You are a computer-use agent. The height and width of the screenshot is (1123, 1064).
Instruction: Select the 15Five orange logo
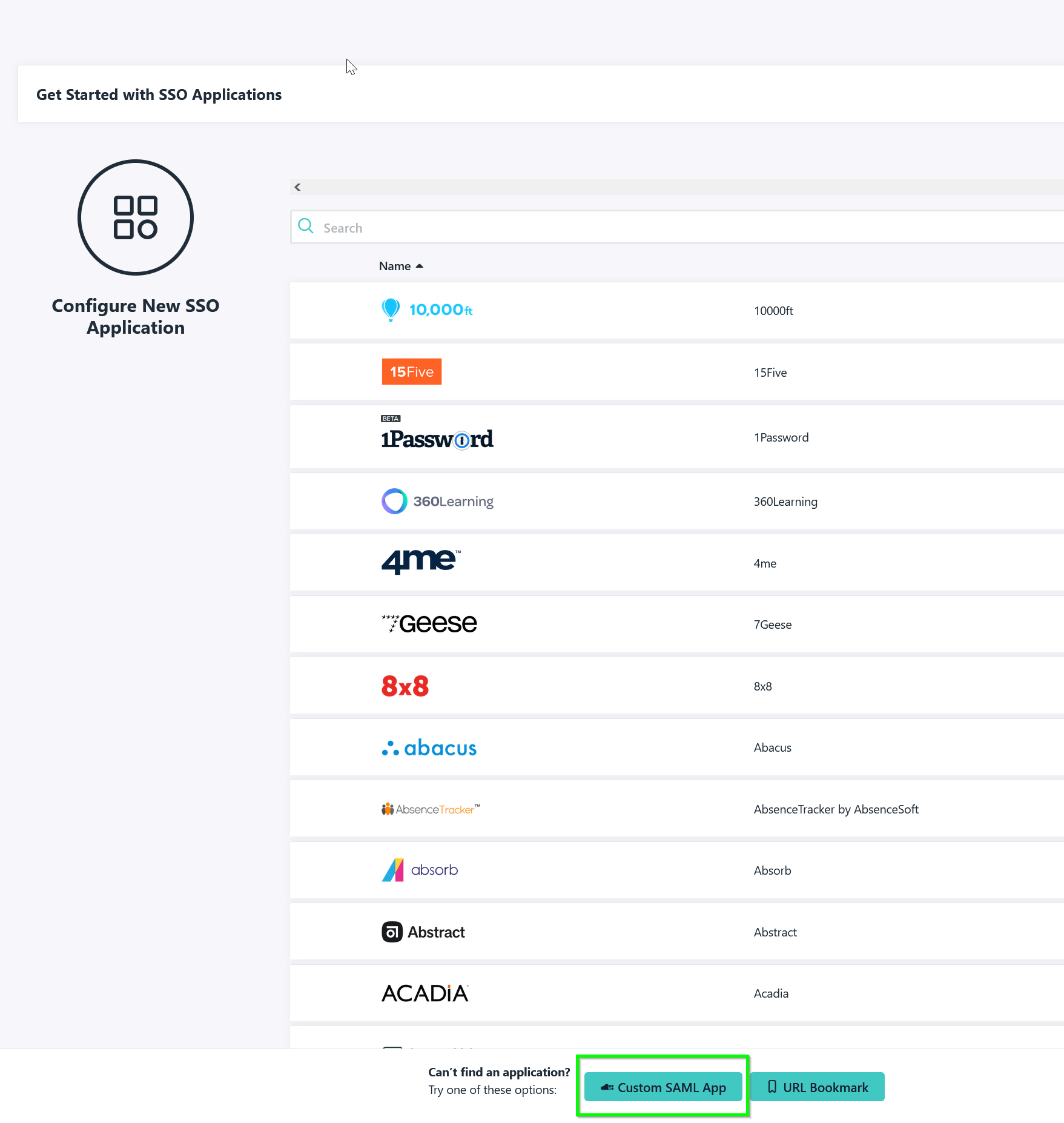[412, 372]
